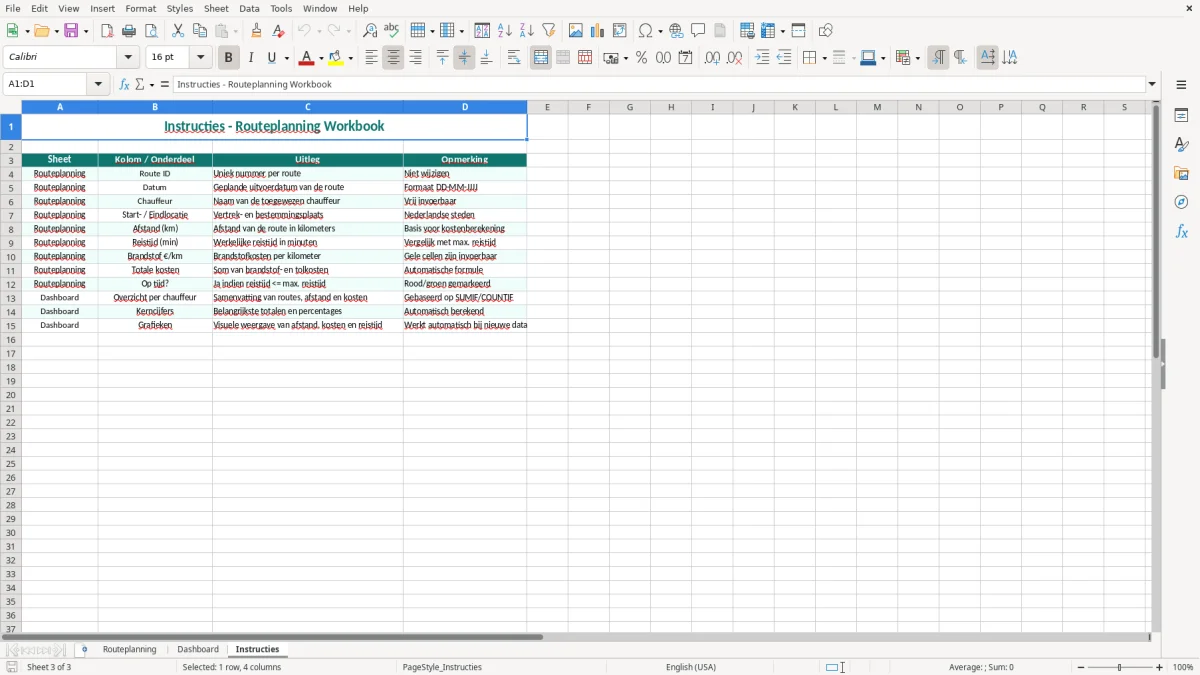
Task: Click the zoom slider
Action: pyautogui.click(x=1120, y=667)
